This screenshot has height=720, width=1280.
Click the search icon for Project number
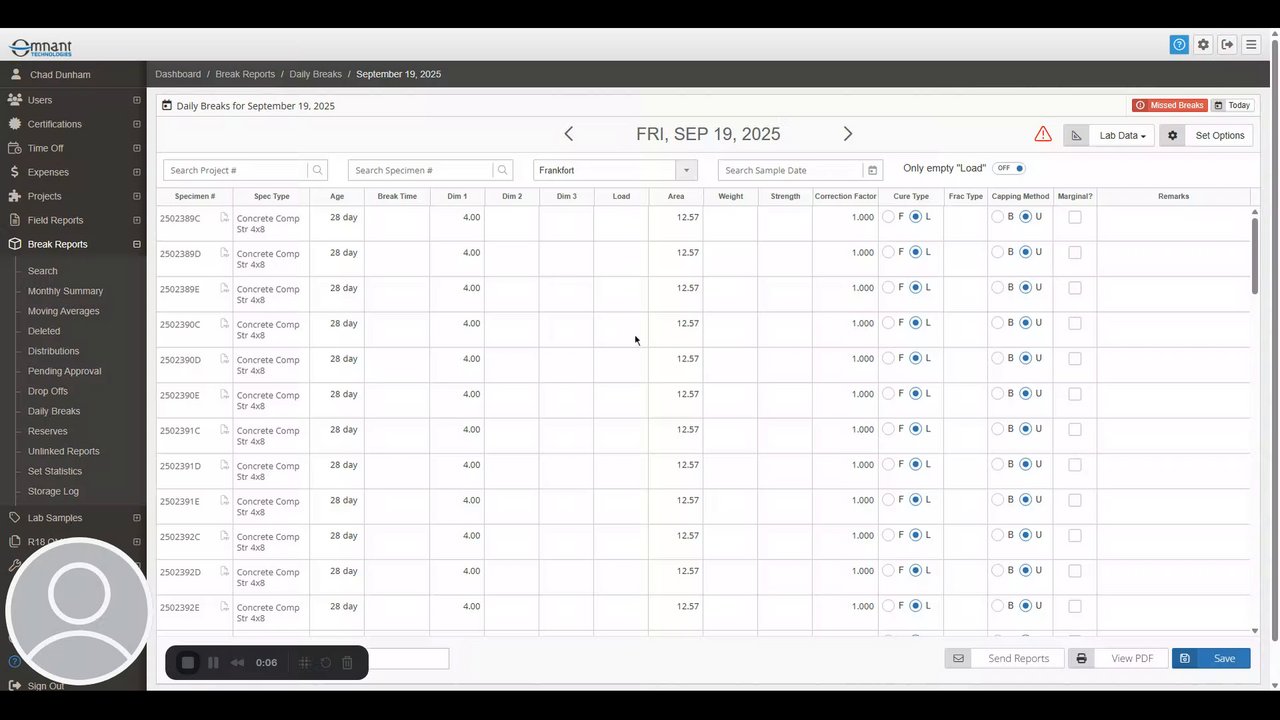pyautogui.click(x=318, y=170)
